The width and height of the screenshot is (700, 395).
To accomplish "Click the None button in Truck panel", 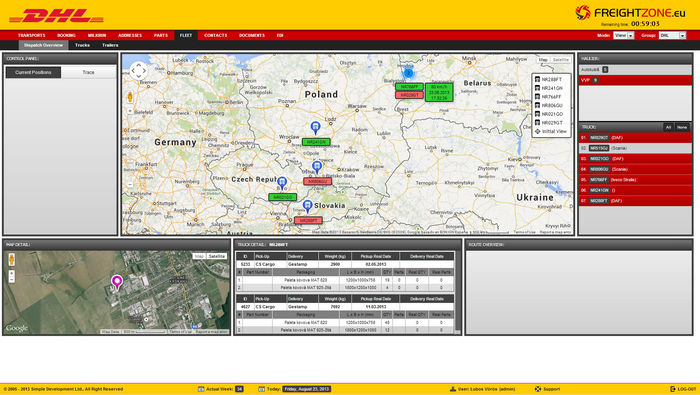I will (x=682, y=127).
